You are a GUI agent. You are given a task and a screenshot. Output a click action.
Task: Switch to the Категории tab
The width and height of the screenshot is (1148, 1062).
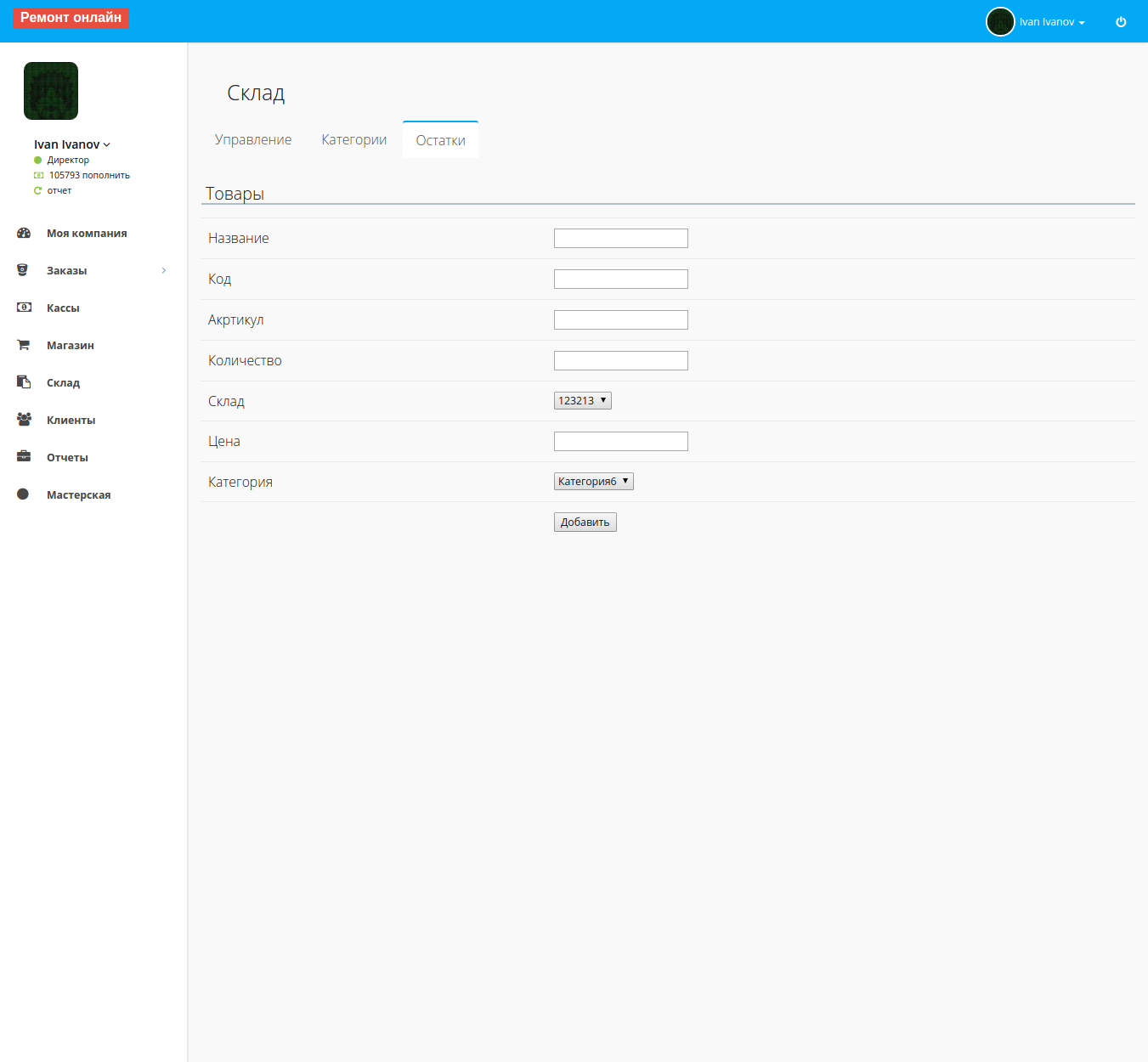coord(354,140)
